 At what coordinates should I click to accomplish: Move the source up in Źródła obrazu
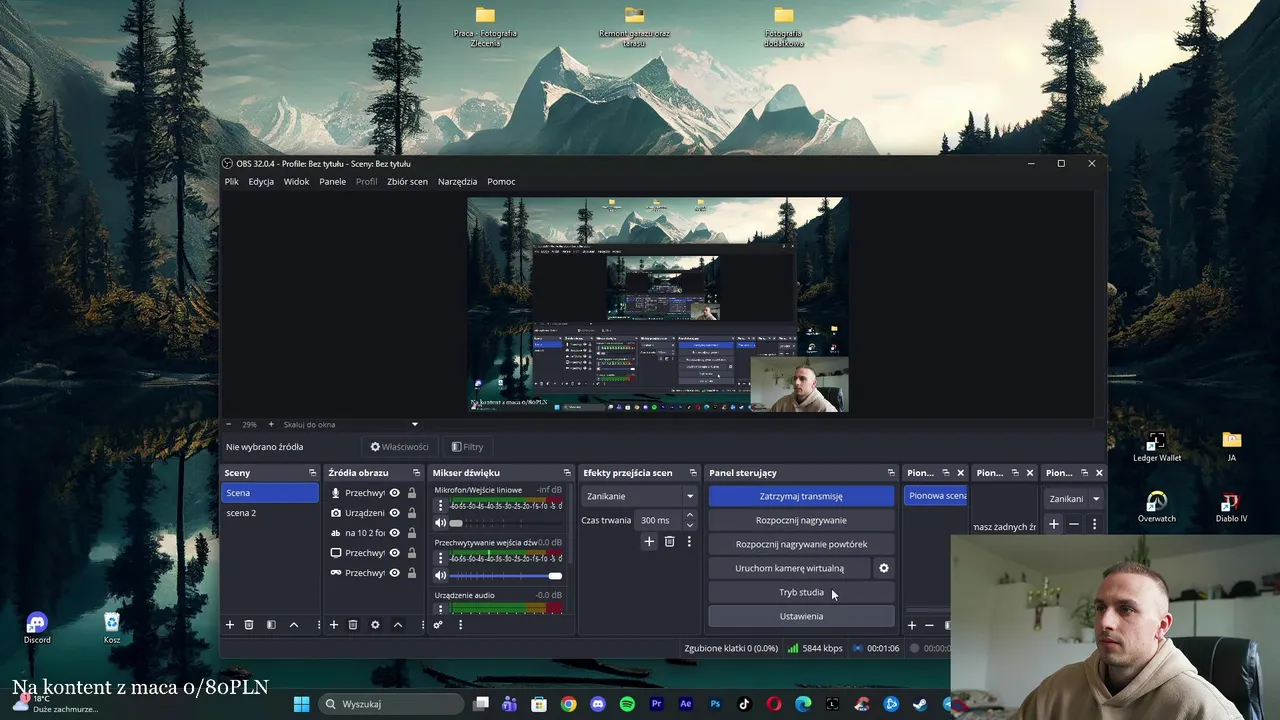pyautogui.click(x=398, y=625)
